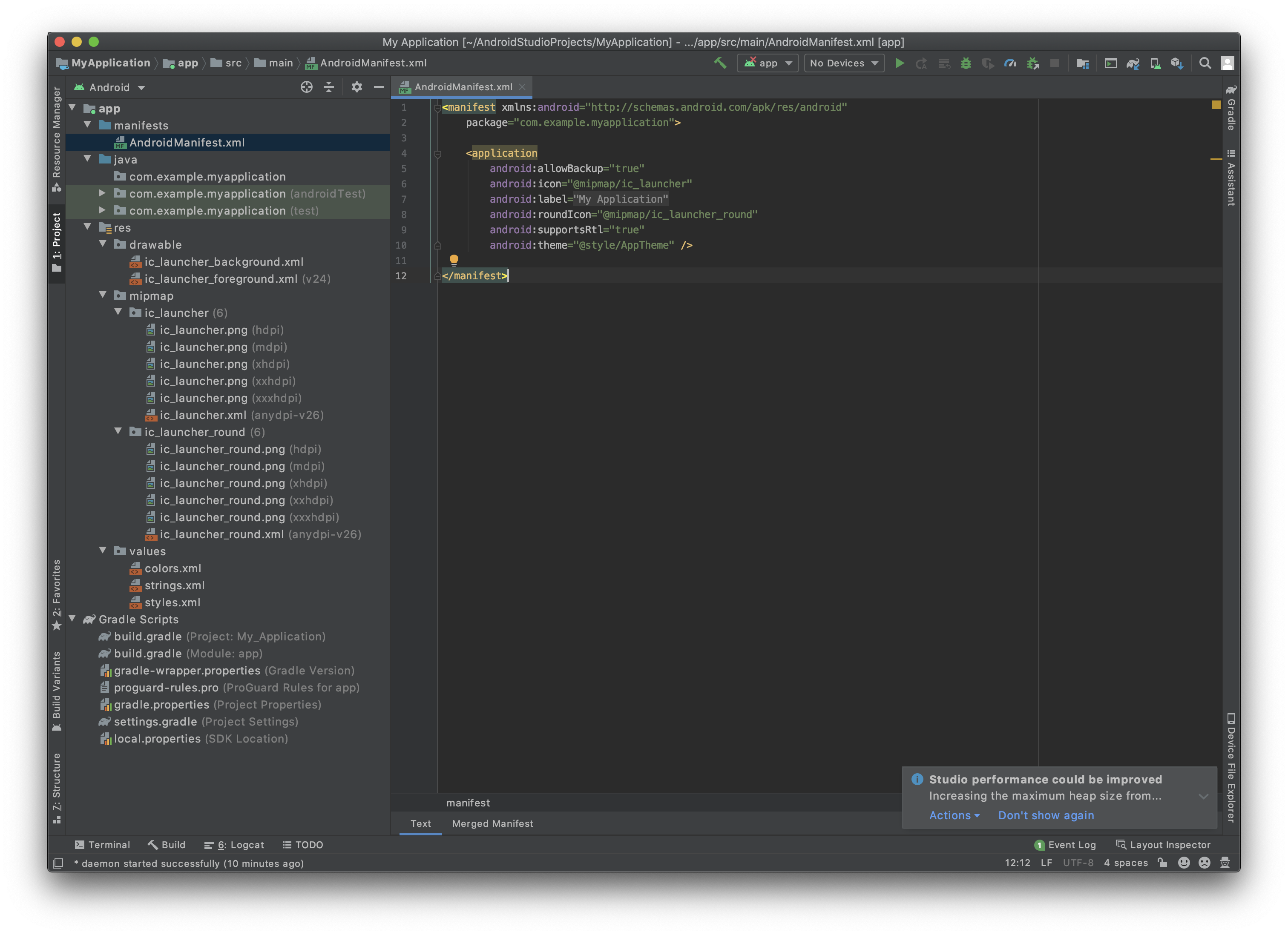Open the Terminal tool window tab
The width and height of the screenshot is (1288, 935).
103,845
